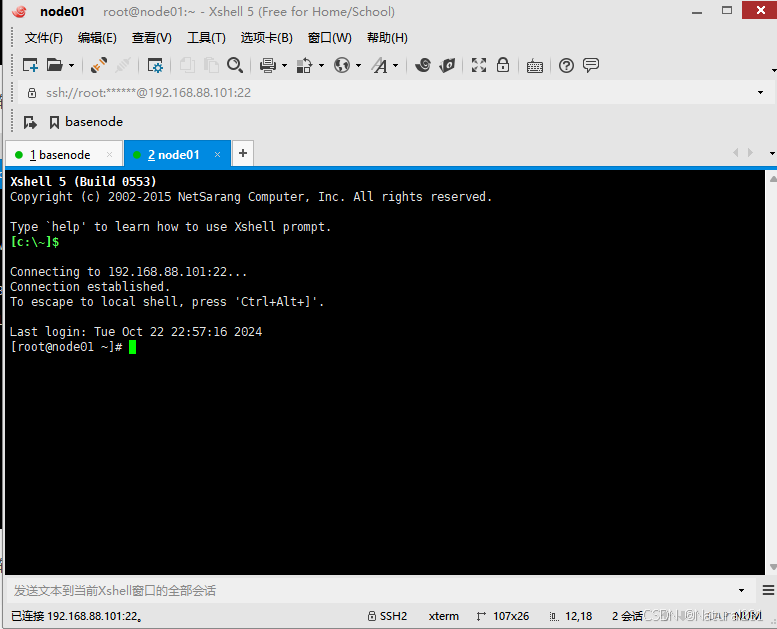This screenshot has width=777, height=629.
Task: Click the tab list scroll-right arrow
Action: (x=750, y=153)
